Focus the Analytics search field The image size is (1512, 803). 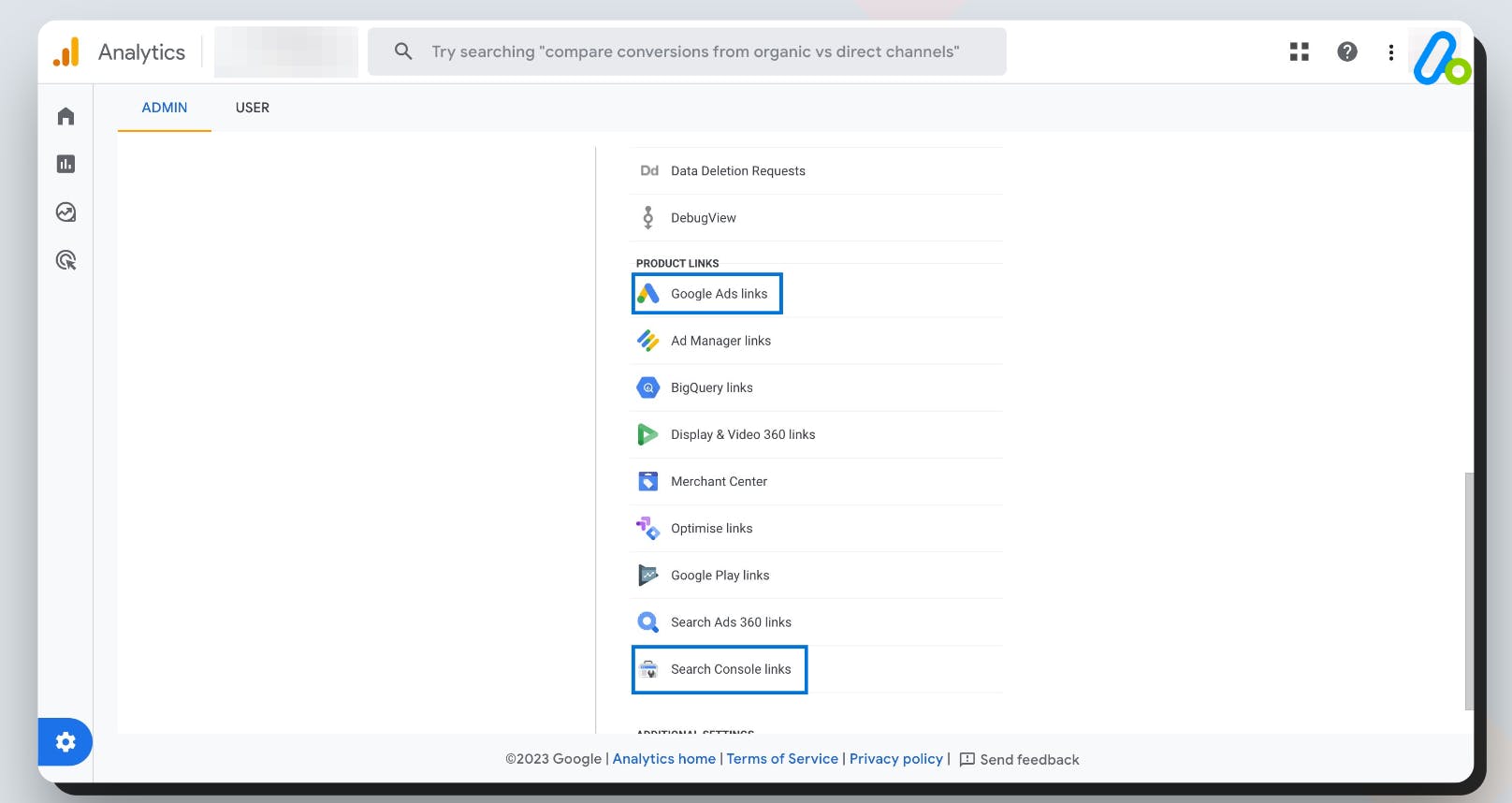coord(687,51)
